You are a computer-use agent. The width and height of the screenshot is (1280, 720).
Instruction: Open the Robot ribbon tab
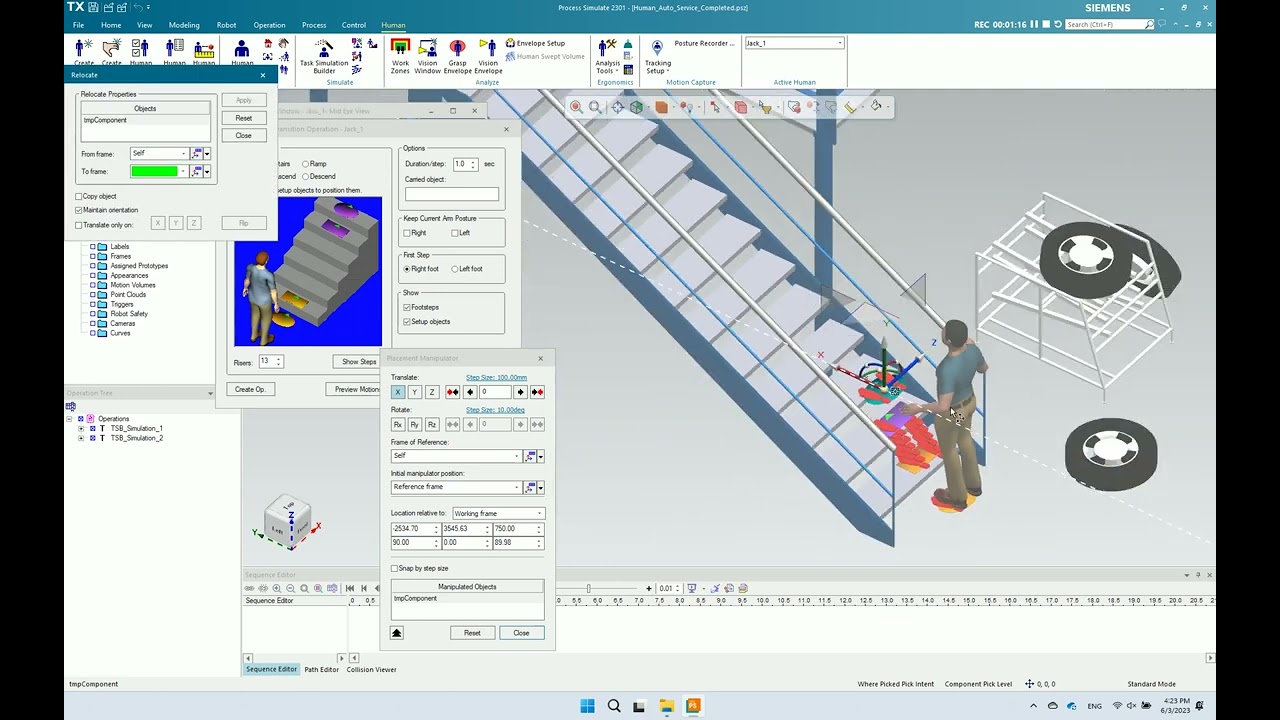(227, 25)
